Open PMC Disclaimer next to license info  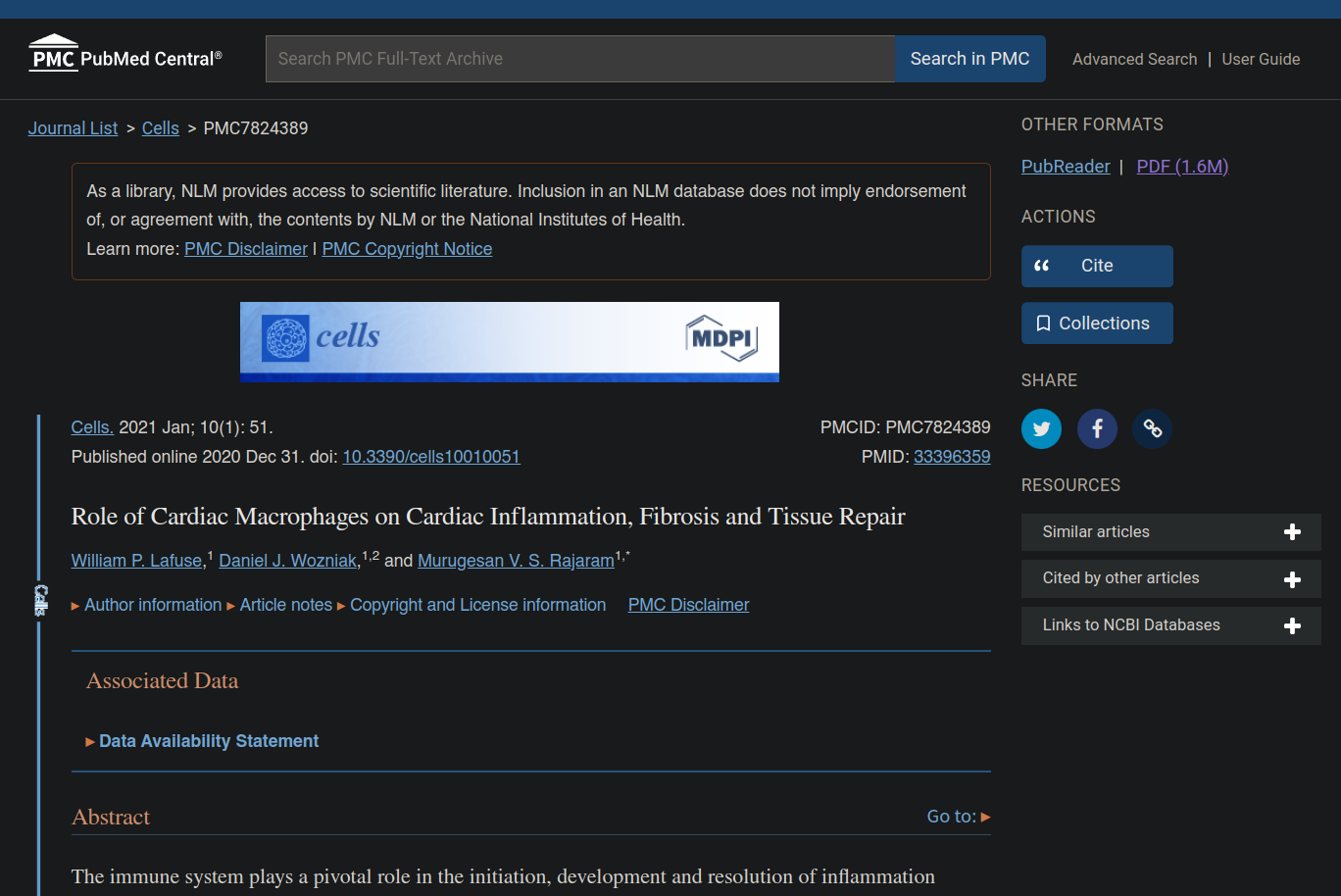(688, 605)
